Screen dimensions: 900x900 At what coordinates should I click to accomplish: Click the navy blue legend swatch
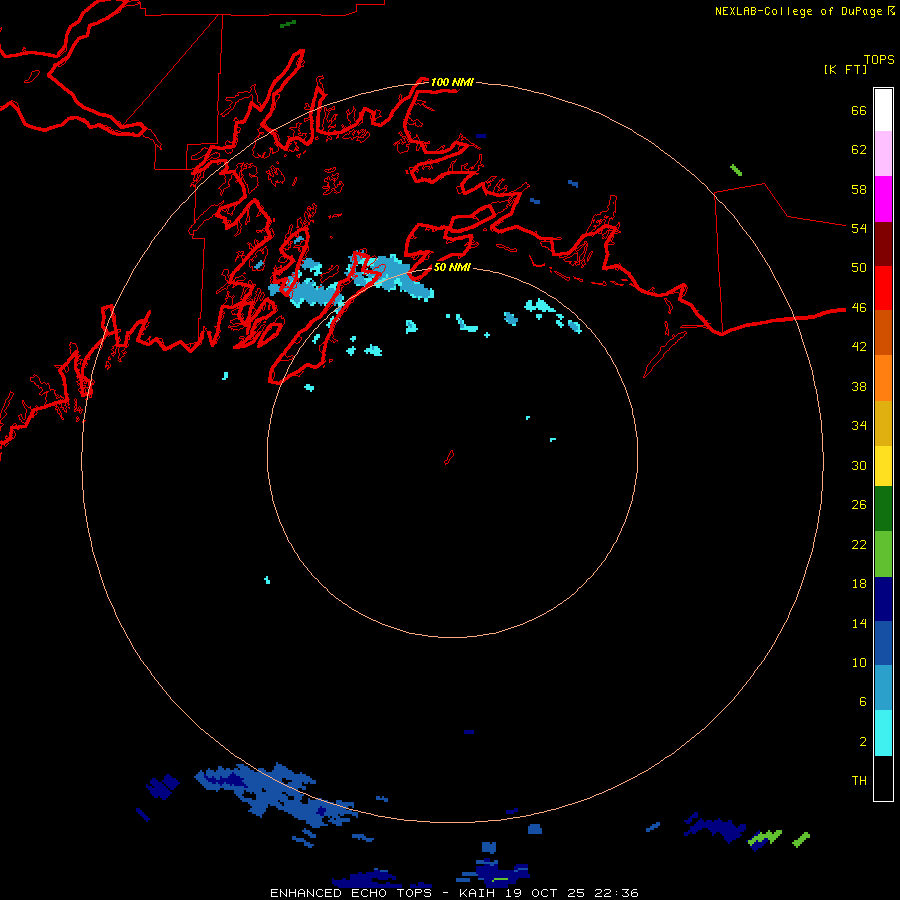(x=883, y=599)
